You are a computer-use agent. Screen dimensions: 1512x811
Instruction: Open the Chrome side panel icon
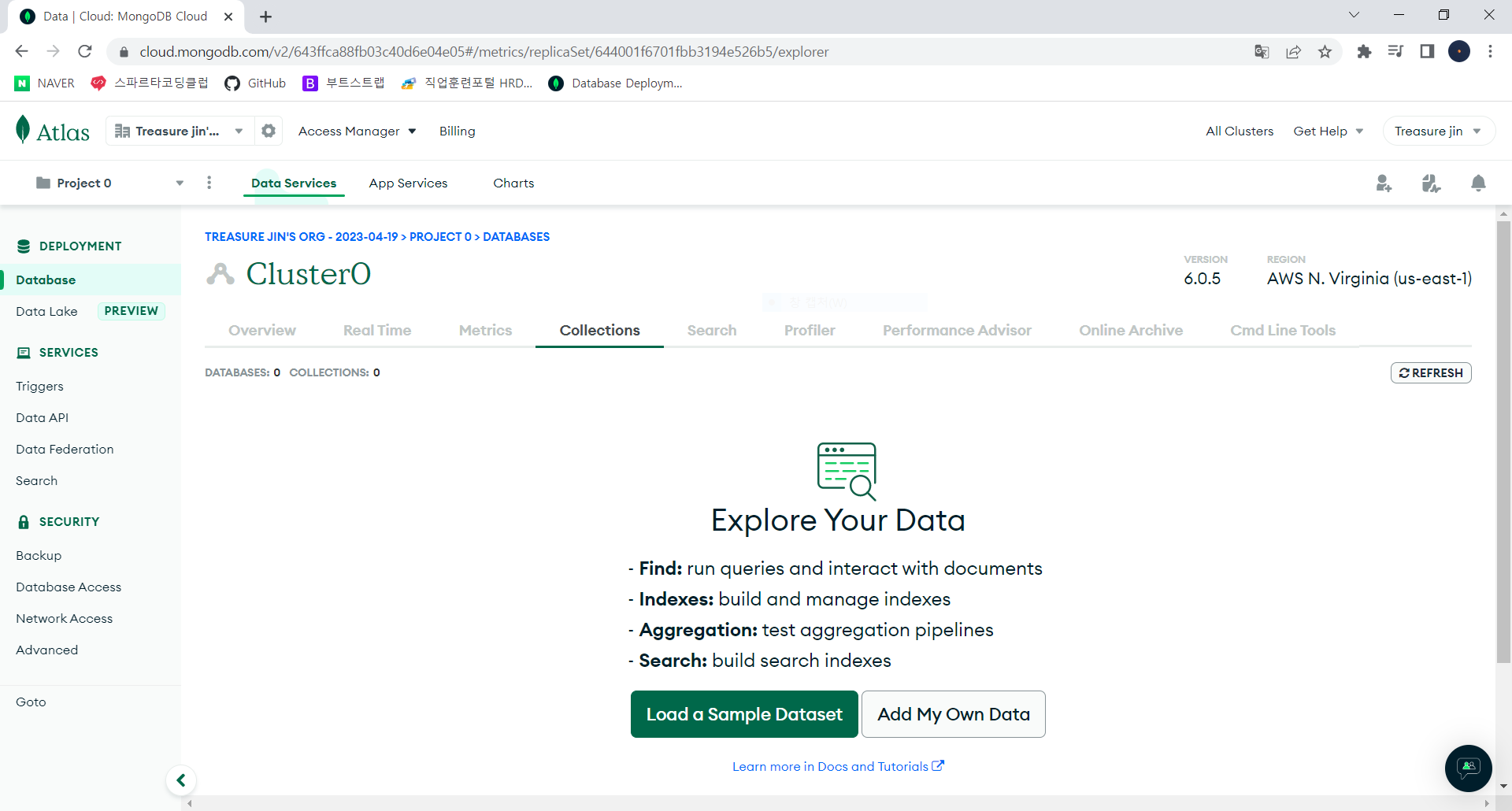click(x=1427, y=52)
